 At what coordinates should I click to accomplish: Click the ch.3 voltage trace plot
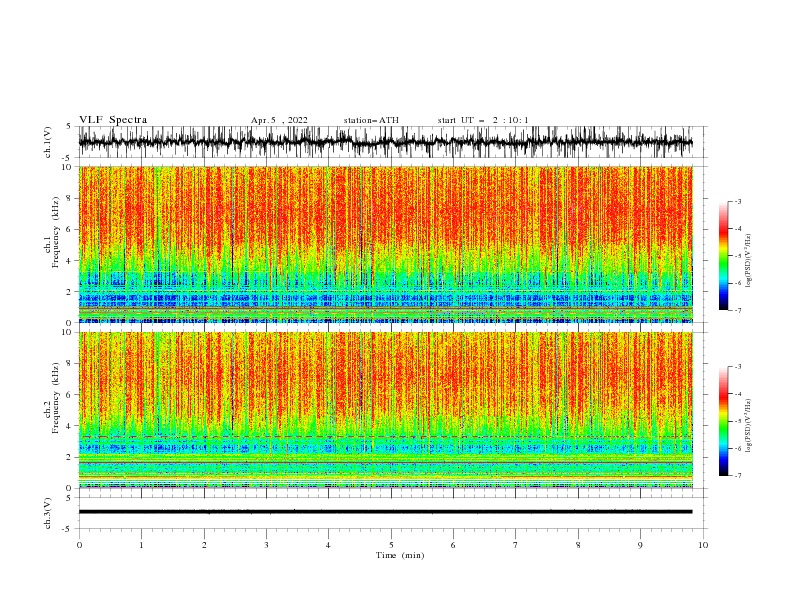[393, 513]
